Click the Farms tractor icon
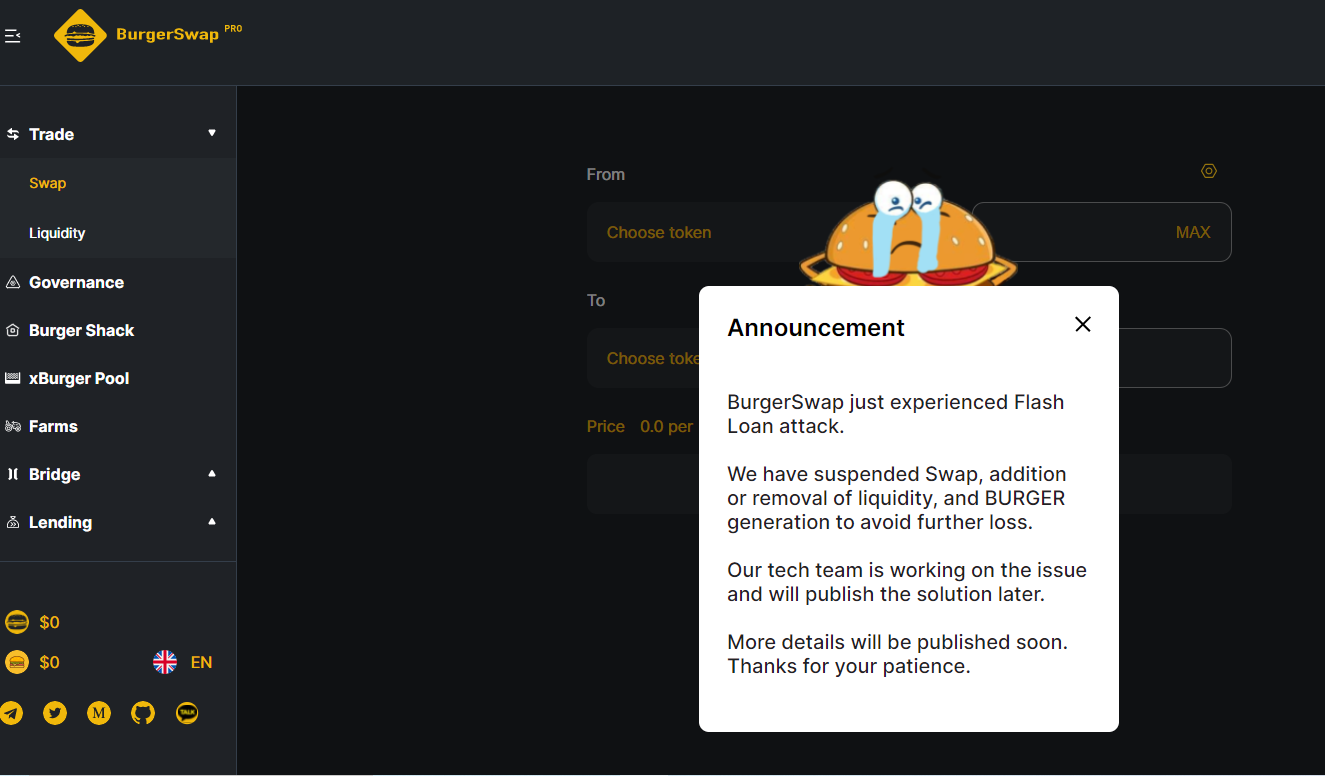 pos(13,426)
